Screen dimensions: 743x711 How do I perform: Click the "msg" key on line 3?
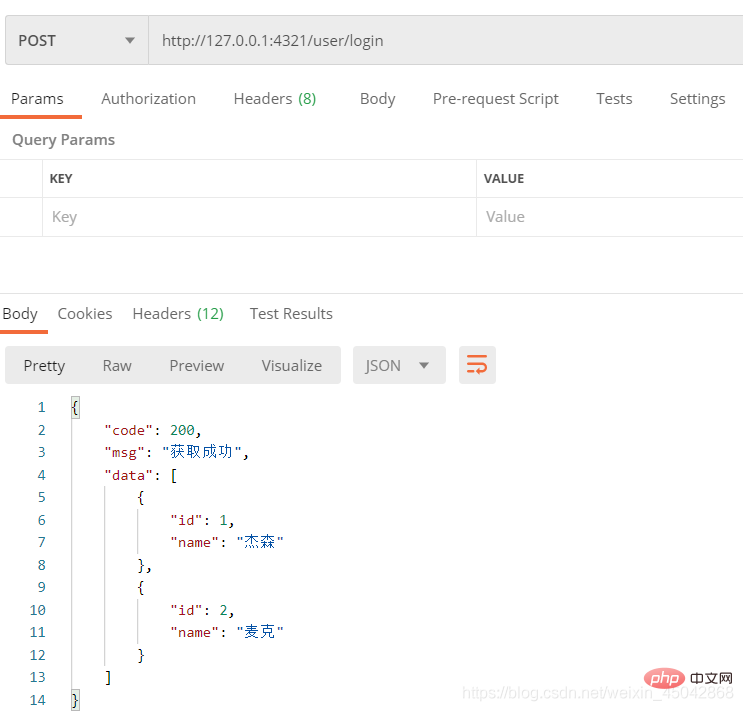pos(125,453)
